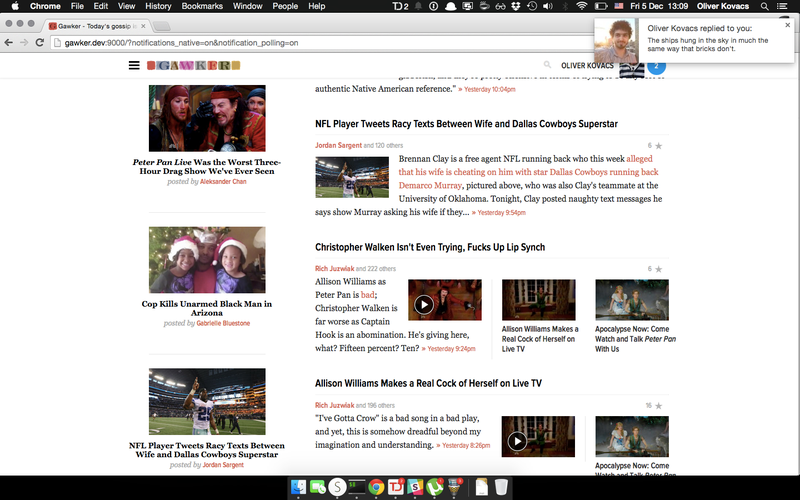Star the Allison Williams Makes a Real Cock article
The image size is (800, 500).
(x=658, y=406)
